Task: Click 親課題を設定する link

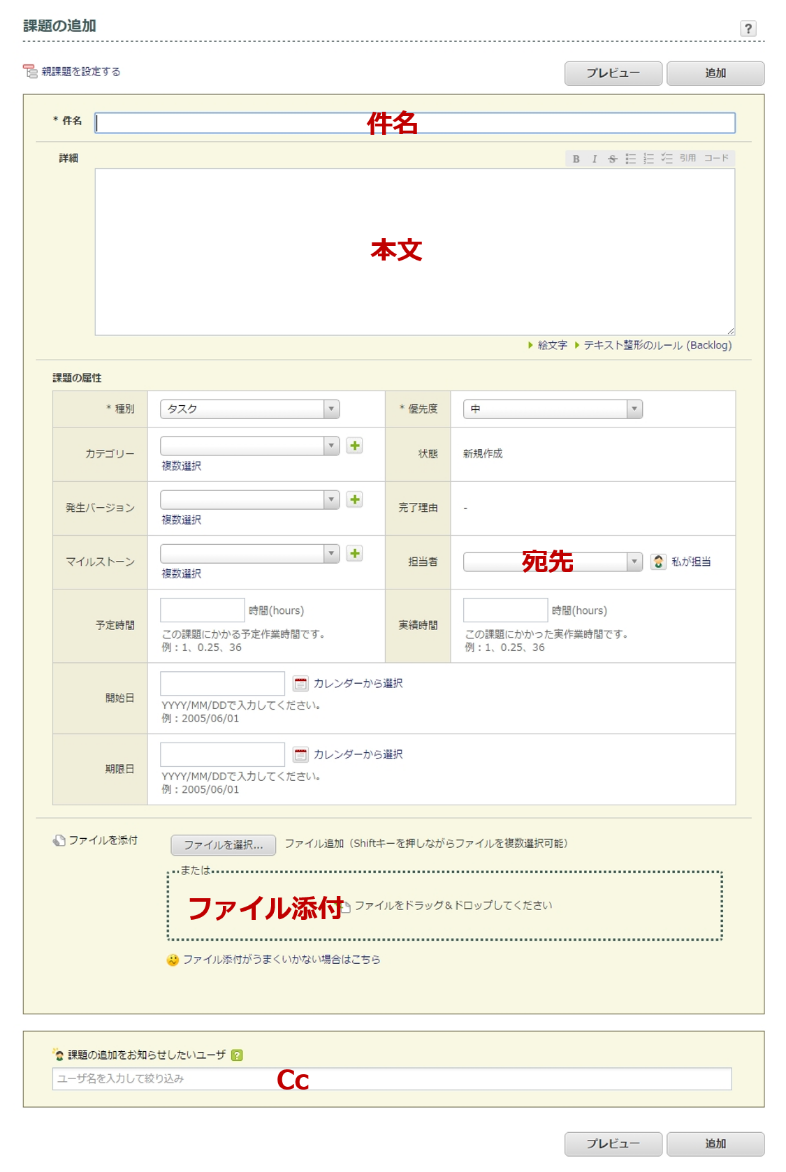Action: pos(81,72)
